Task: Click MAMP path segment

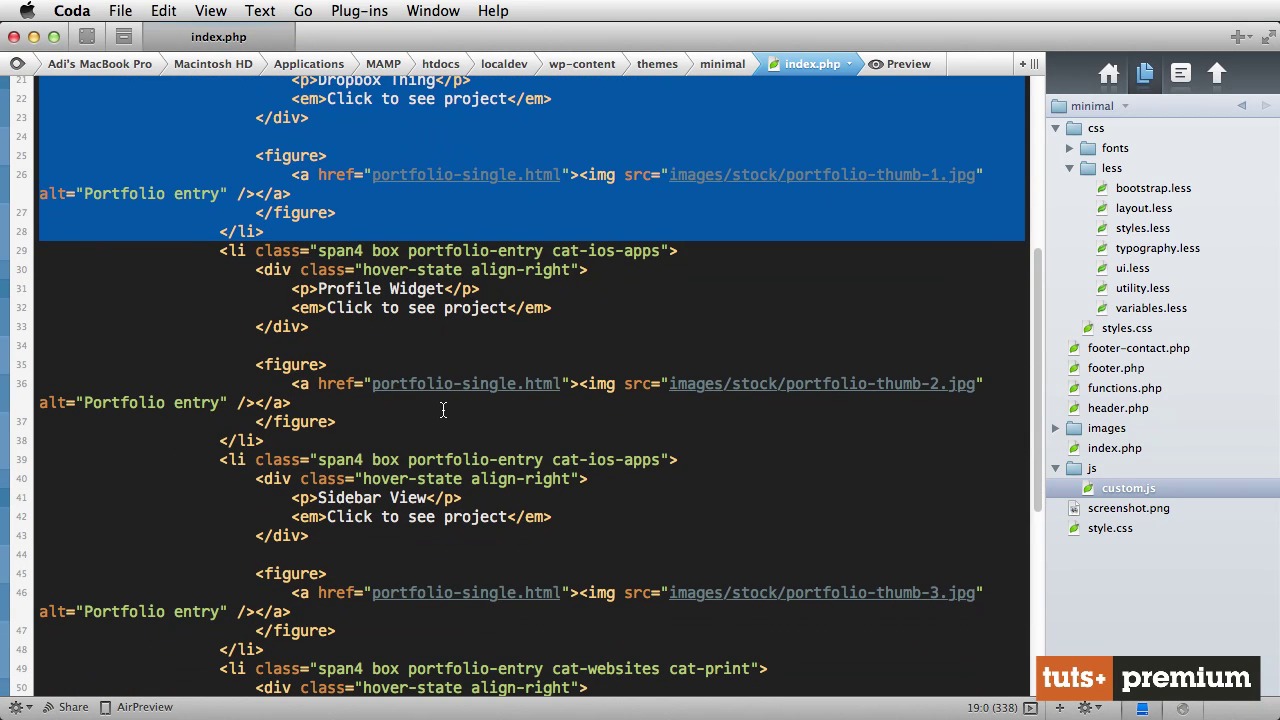Action: [x=383, y=64]
